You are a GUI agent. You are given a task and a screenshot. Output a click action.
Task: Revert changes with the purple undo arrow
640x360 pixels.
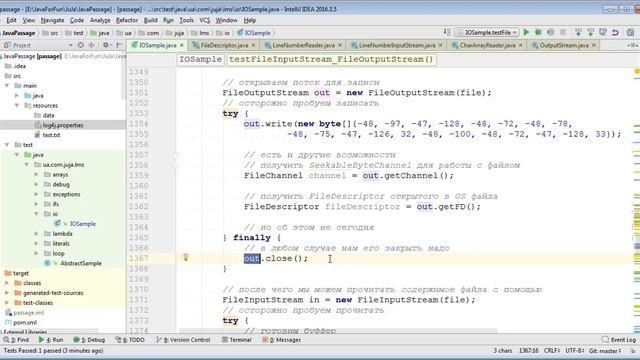coord(615,32)
